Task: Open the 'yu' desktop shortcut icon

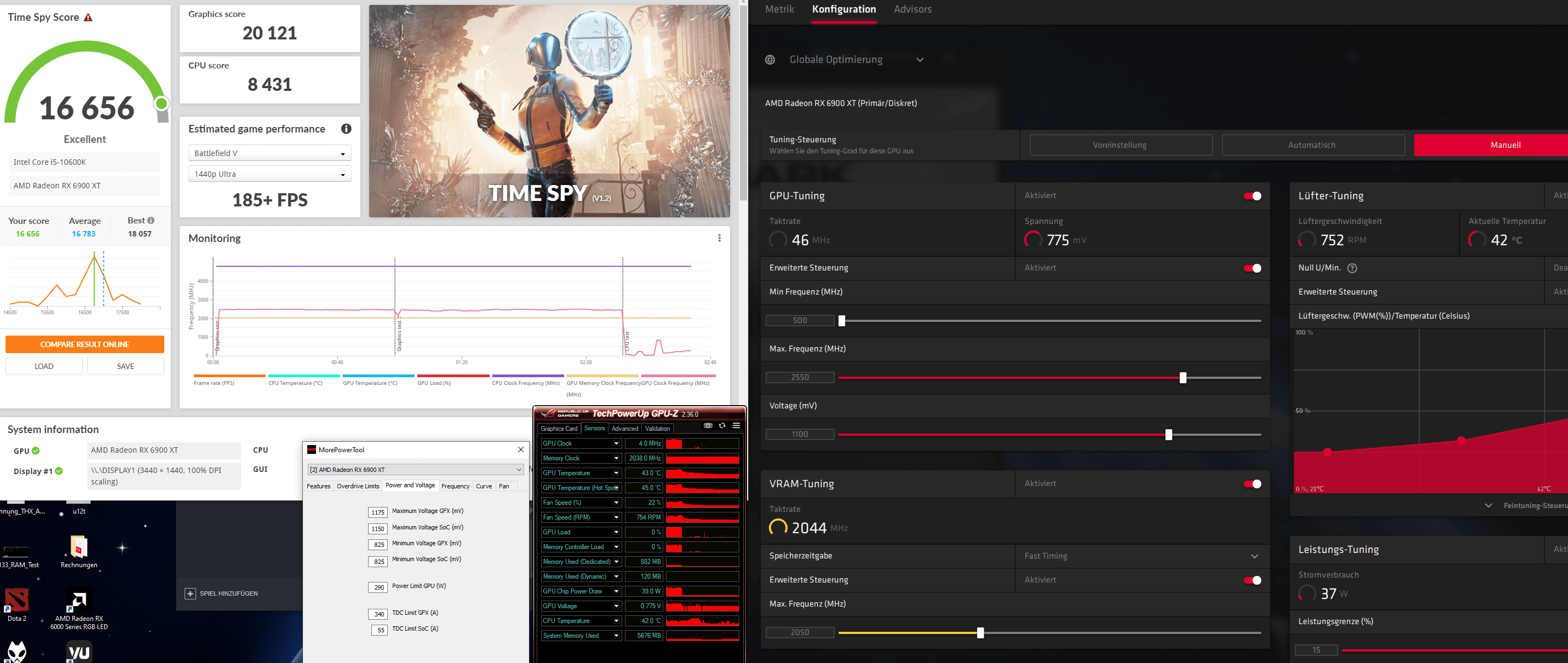Action: point(79,652)
